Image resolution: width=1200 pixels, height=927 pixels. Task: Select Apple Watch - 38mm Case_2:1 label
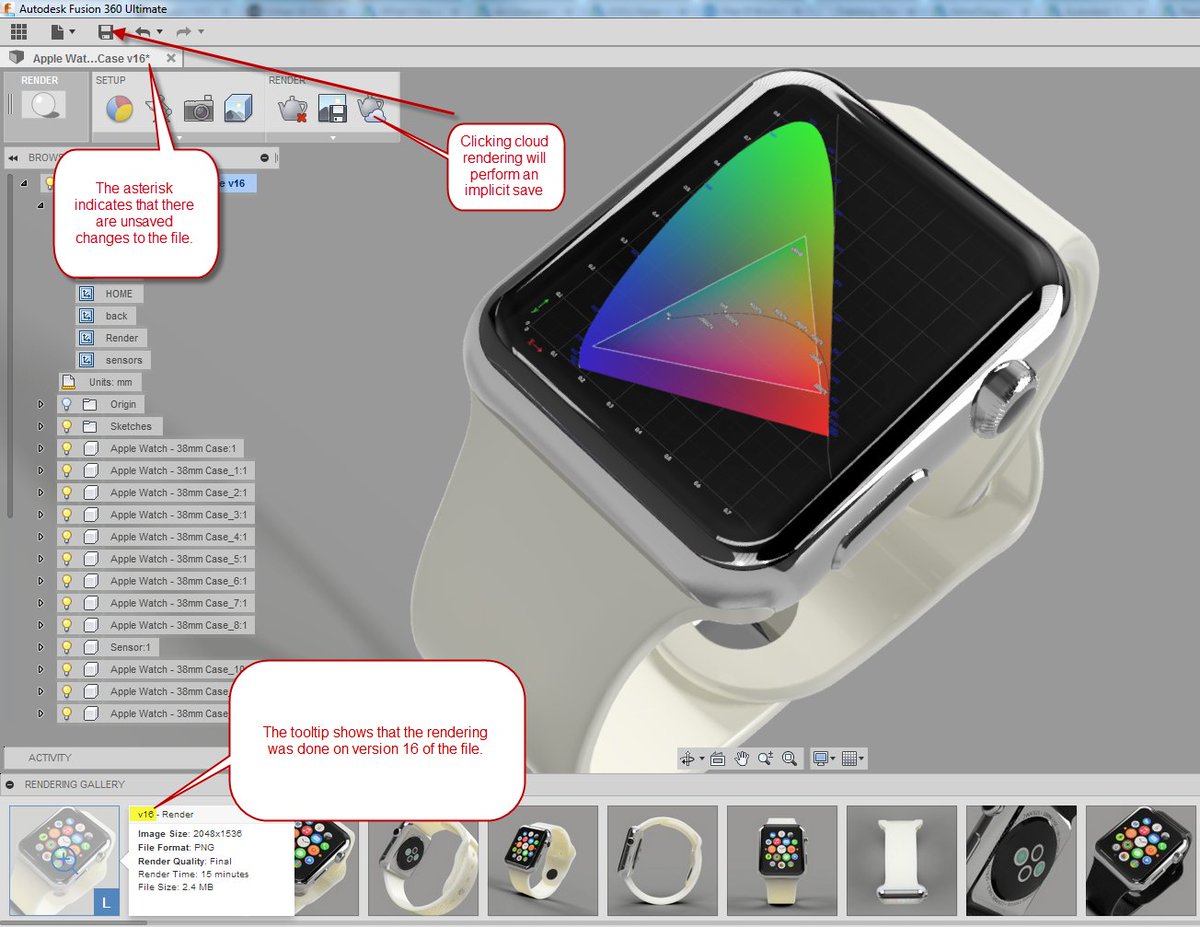(180, 492)
